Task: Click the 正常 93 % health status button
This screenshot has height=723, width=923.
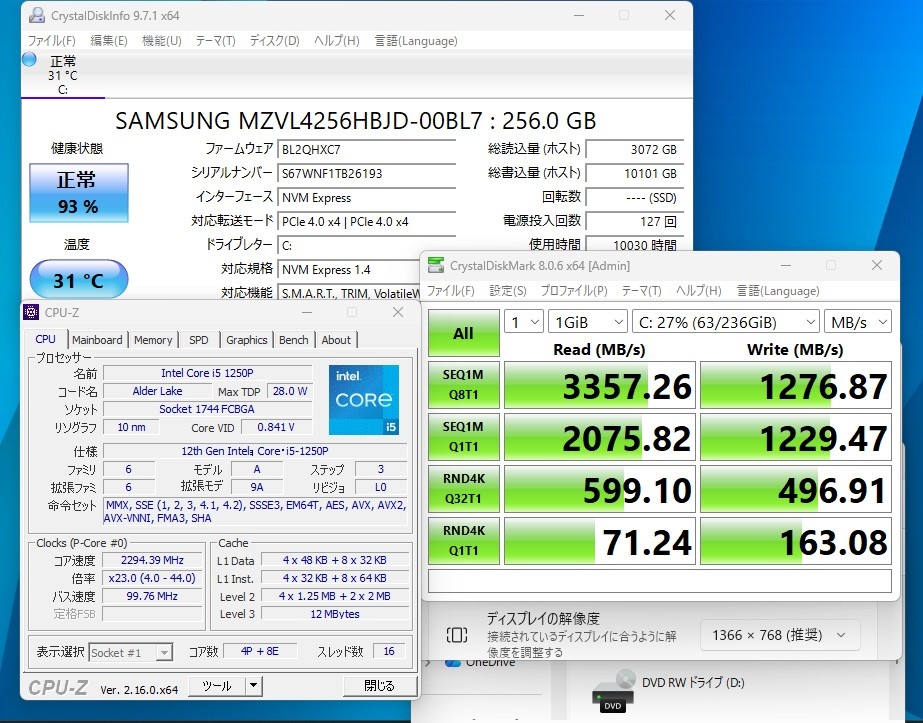Action: point(78,193)
